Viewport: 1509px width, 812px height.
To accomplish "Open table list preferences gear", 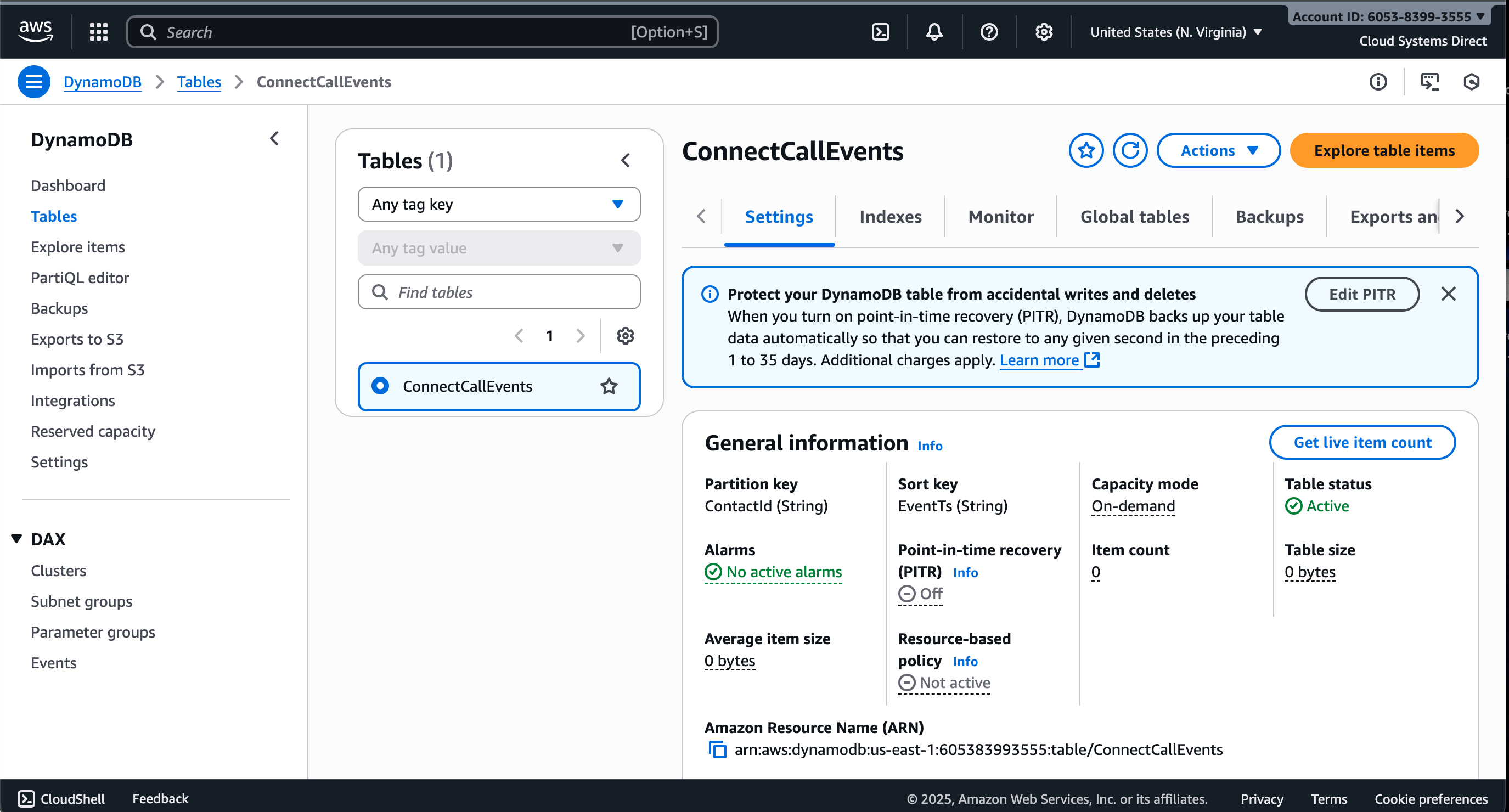I will click(625, 336).
